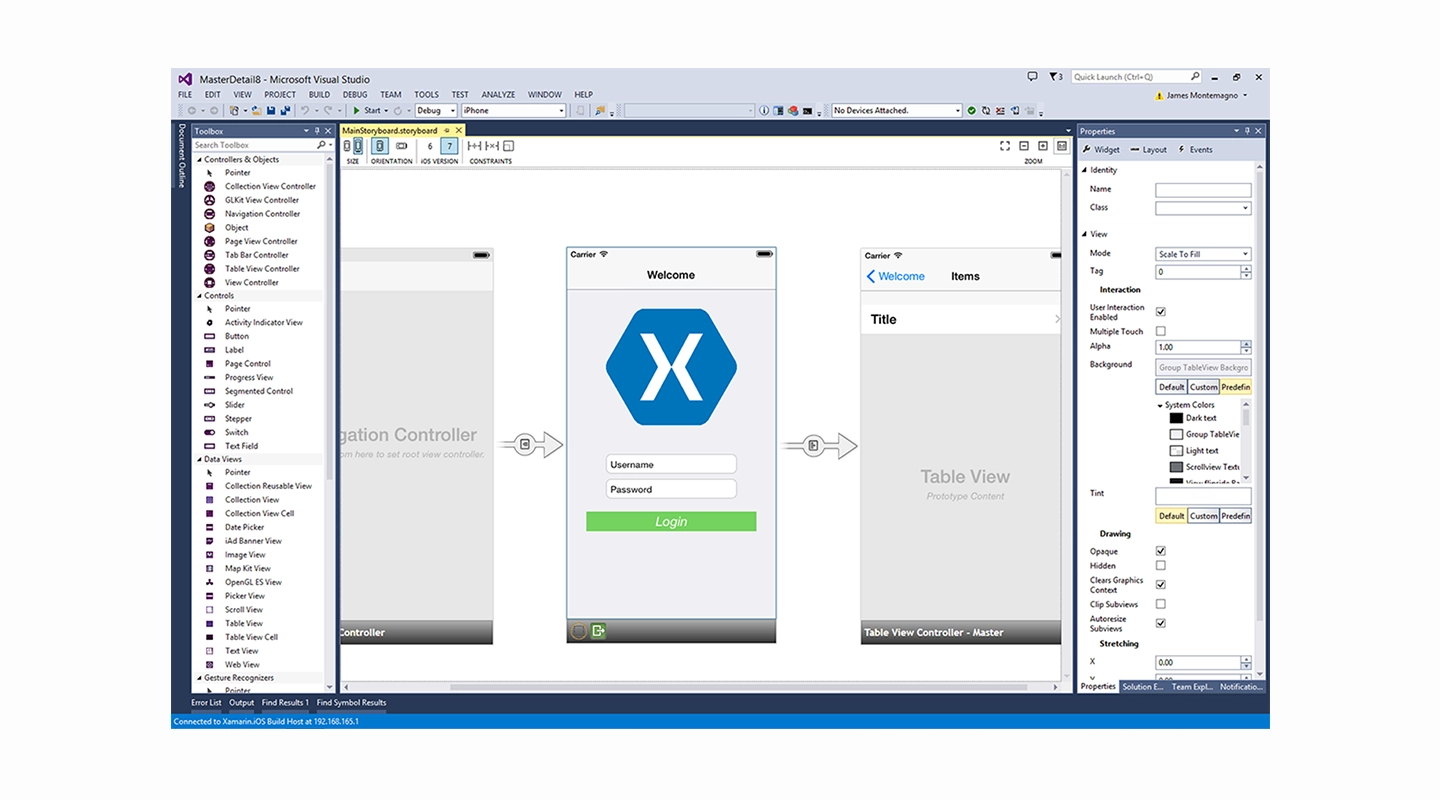Click the third constraints frame icon
The image size is (1440, 800).
point(508,146)
